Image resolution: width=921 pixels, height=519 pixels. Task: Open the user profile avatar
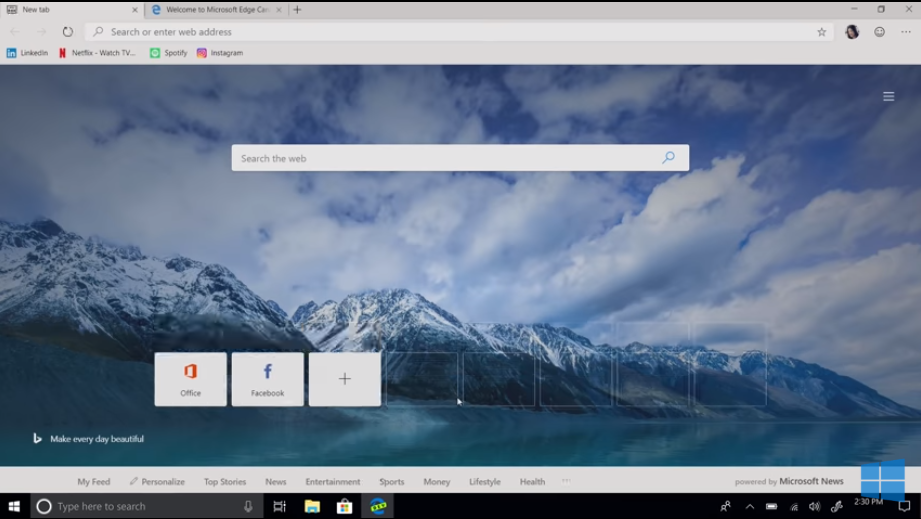(852, 32)
